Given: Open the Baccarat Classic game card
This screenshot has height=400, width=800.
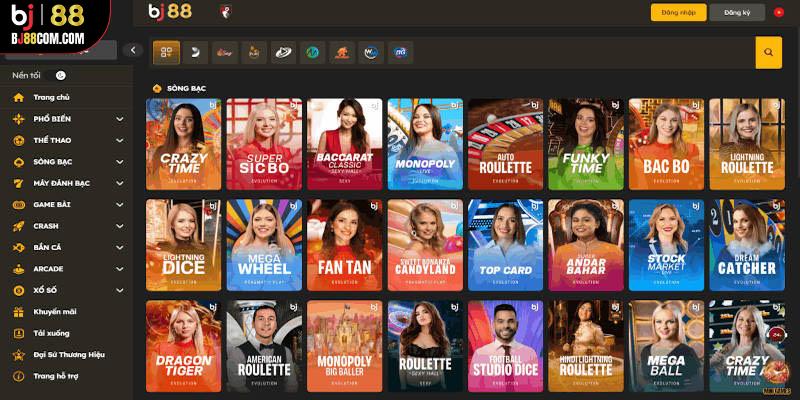Looking at the screenshot, I should (x=344, y=144).
